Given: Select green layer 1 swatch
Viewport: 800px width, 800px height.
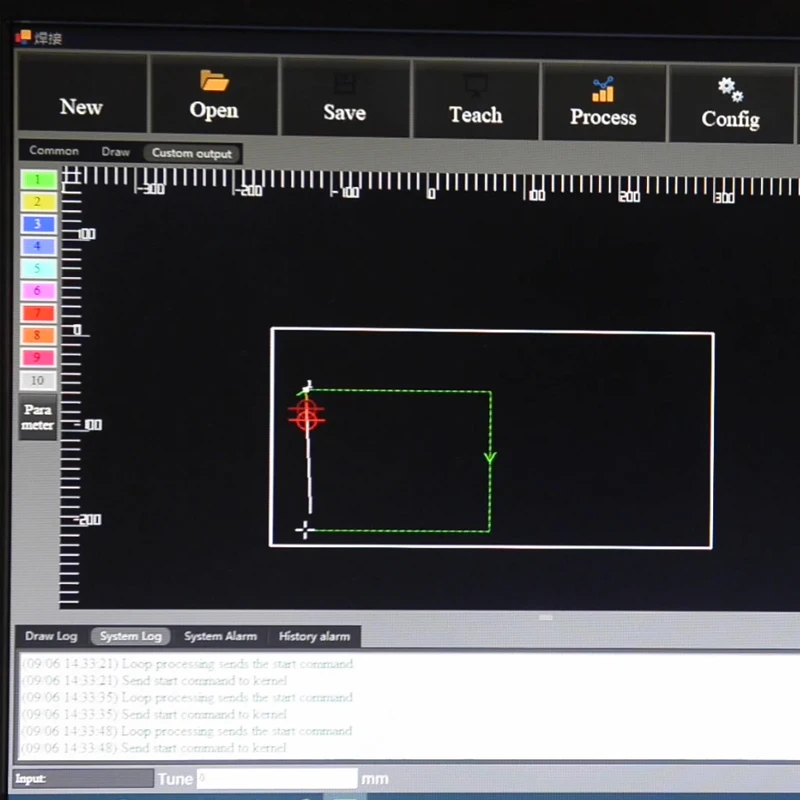Looking at the screenshot, I should click(38, 180).
